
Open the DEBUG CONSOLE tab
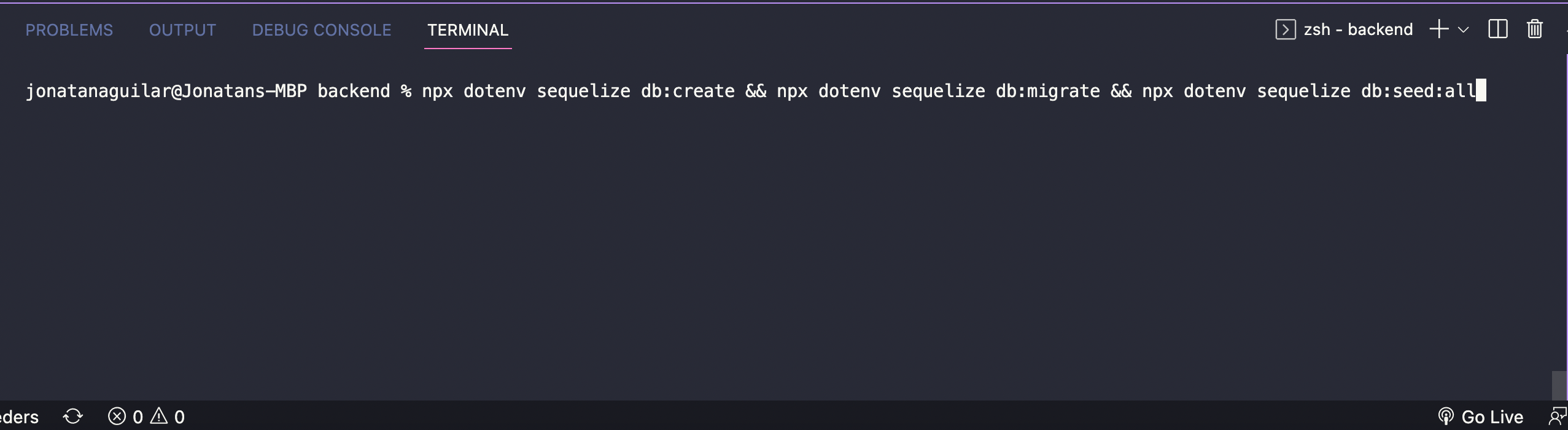[x=321, y=29]
